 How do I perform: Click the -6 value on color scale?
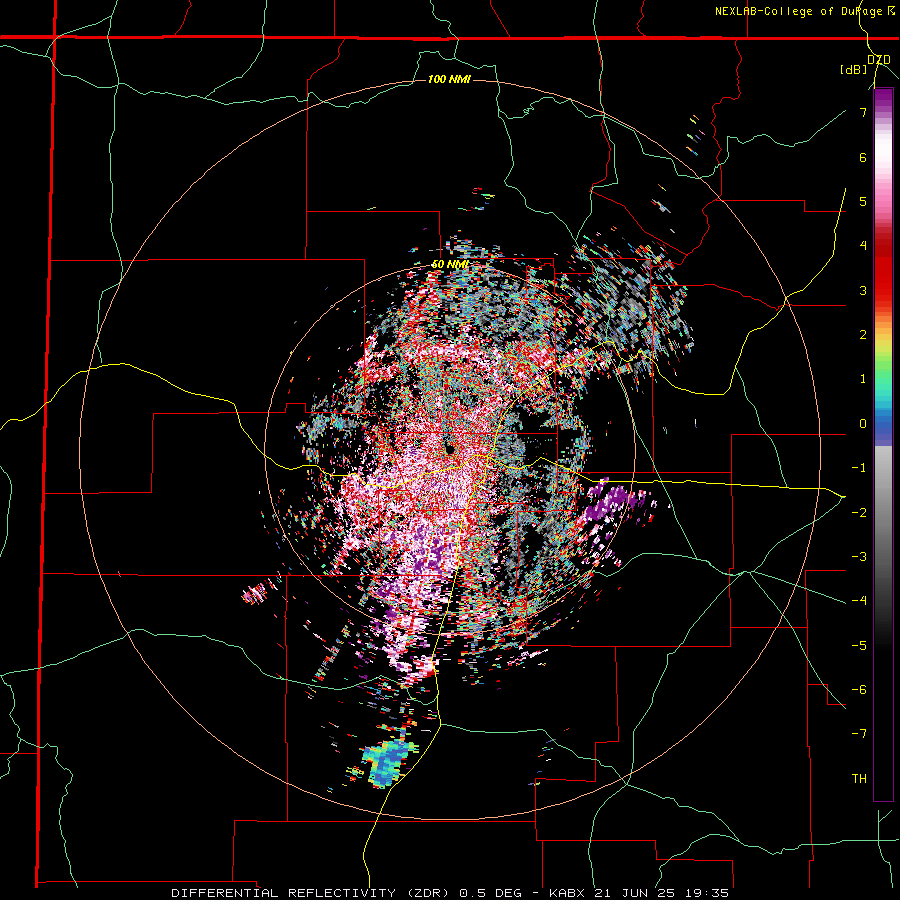pyautogui.click(x=859, y=689)
